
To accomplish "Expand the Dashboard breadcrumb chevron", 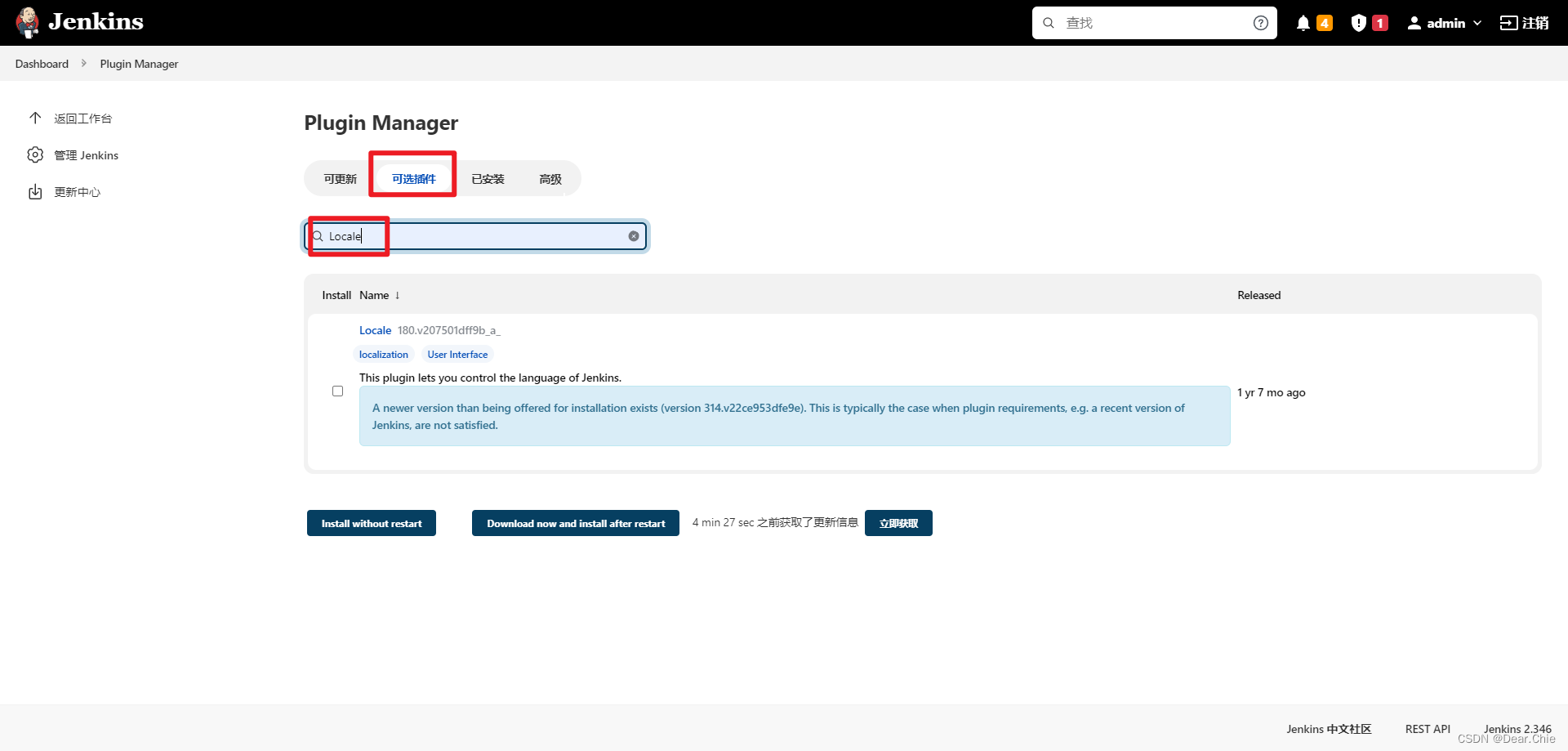I will [x=83, y=63].
